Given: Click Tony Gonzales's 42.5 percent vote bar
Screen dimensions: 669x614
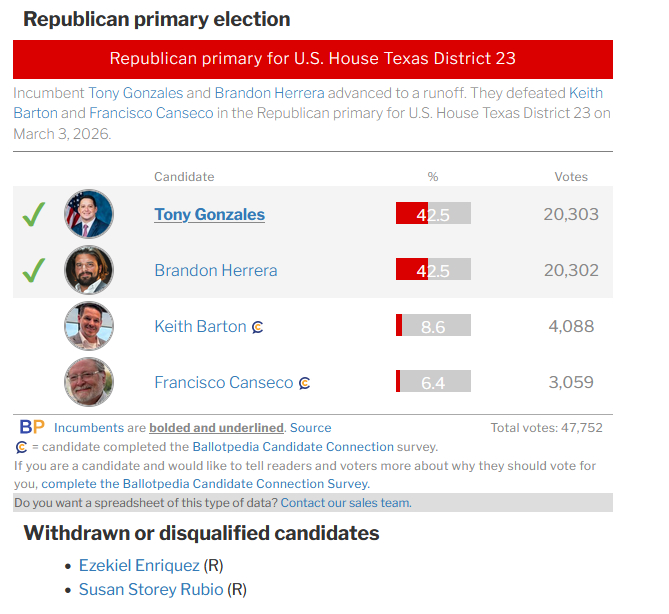Looking at the screenshot, I should [x=433, y=214].
